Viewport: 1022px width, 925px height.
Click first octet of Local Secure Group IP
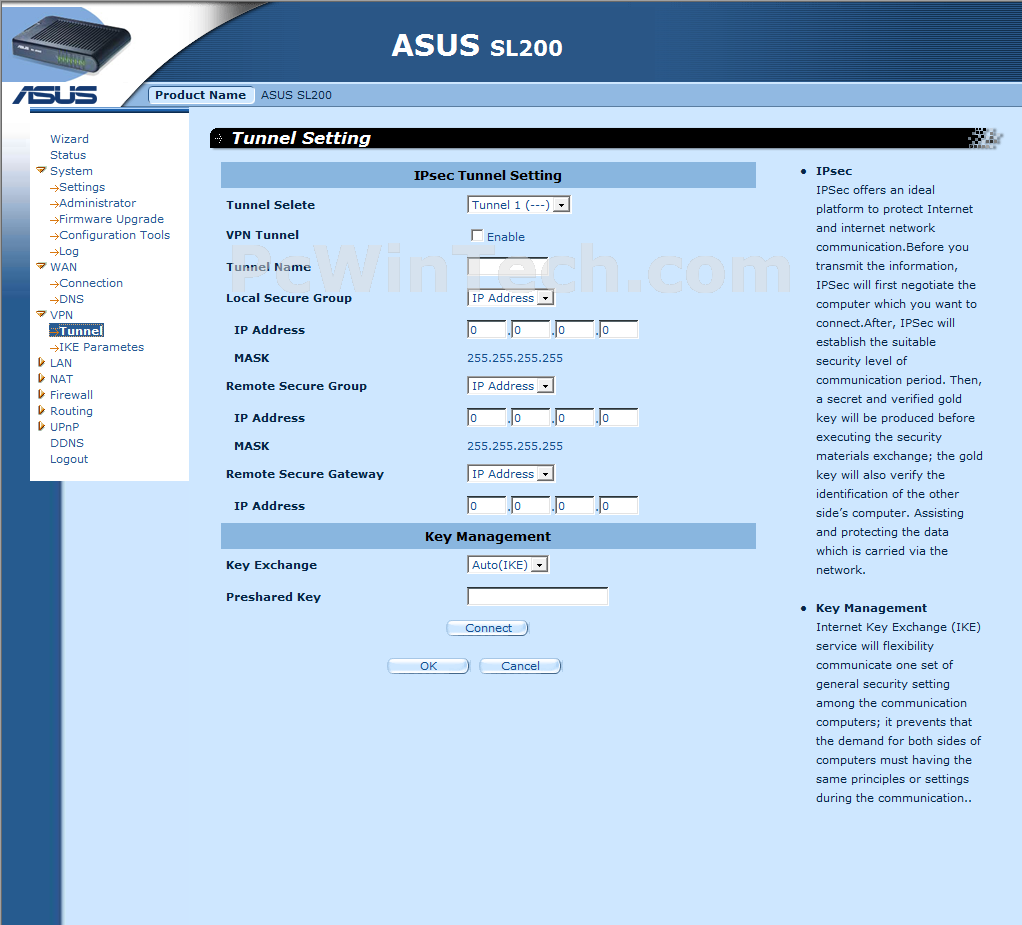coord(487,329)
